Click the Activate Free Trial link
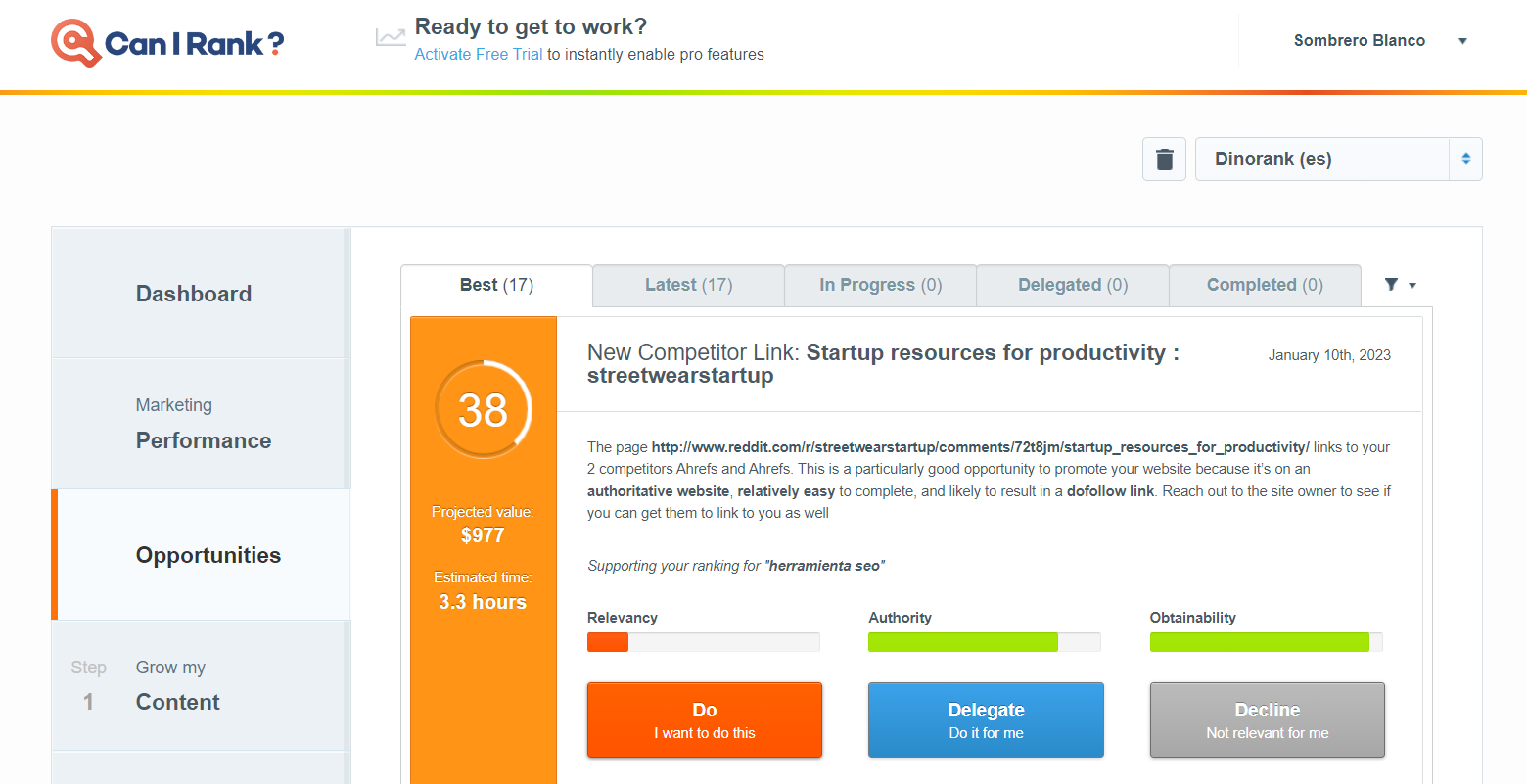The height and width of the screenshot is (784, 1527). click(479, 55)
